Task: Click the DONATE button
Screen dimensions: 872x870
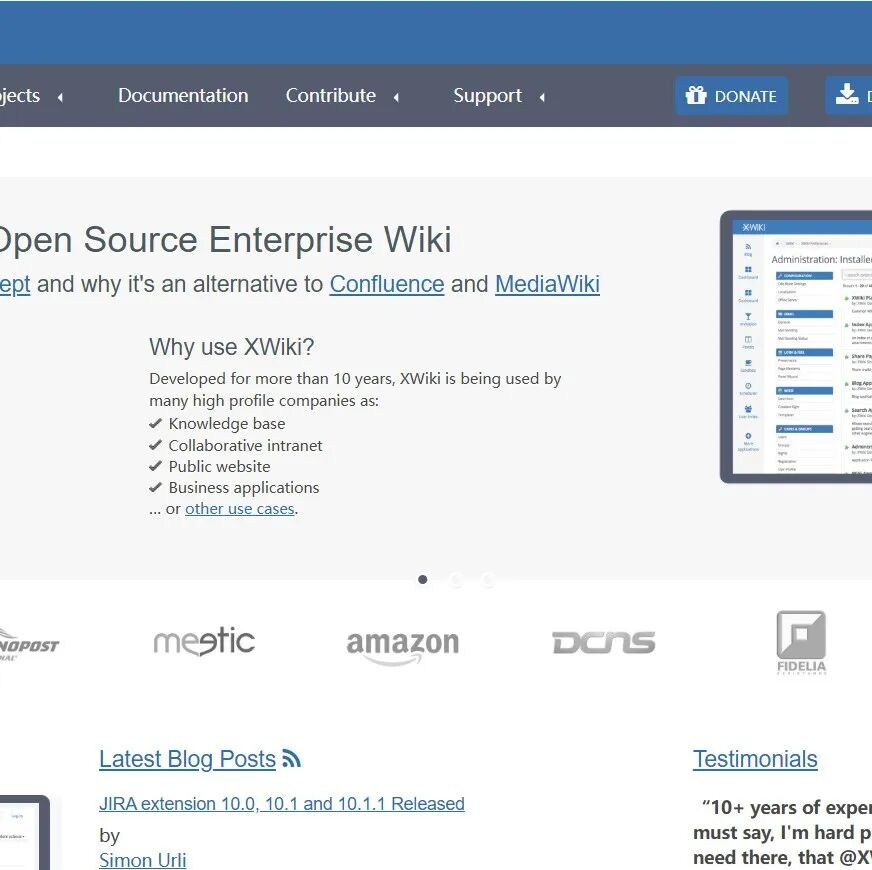Action: pyautogui.click(x=731, y=96)
